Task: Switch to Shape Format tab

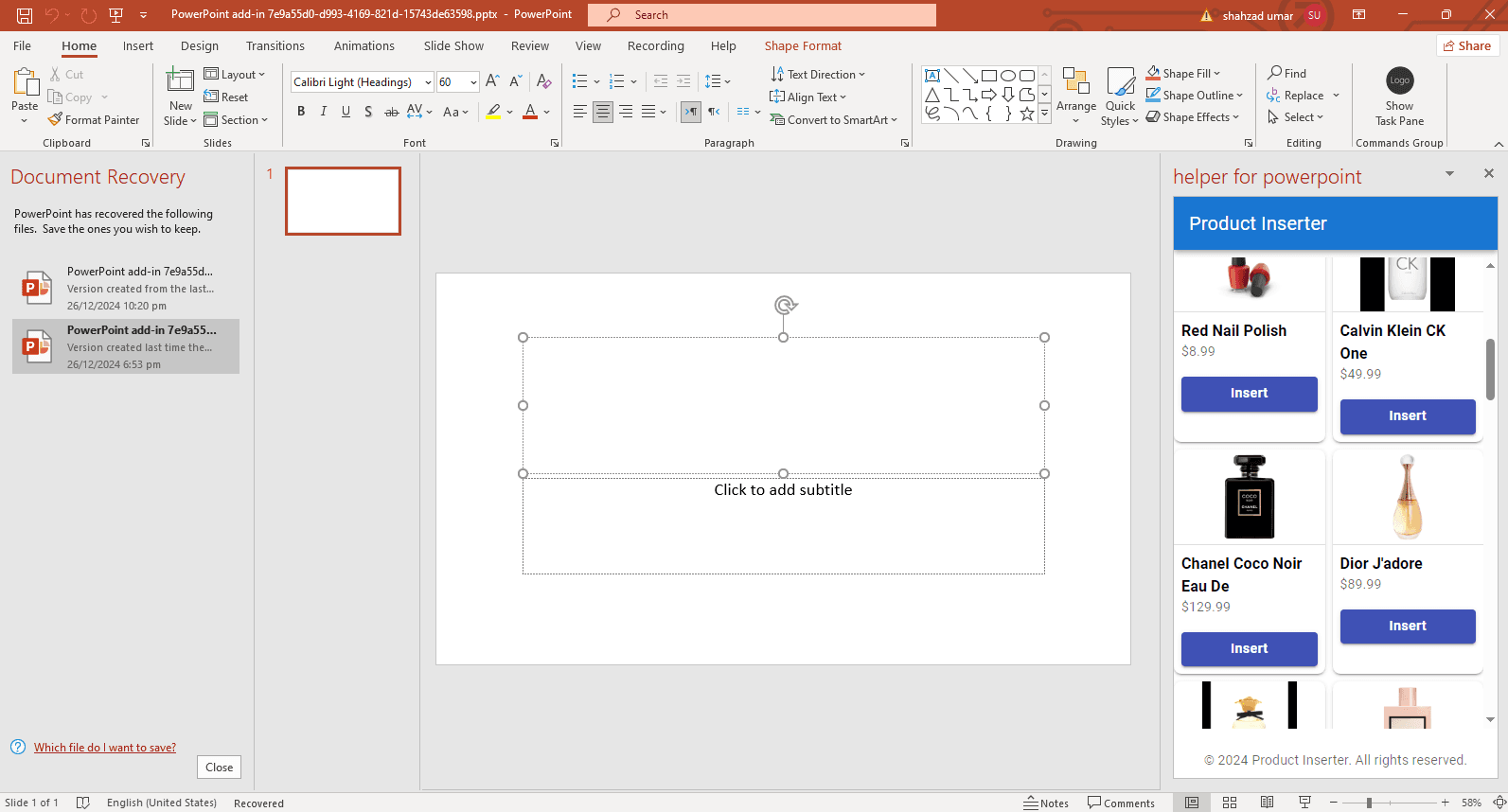Action: click(803, 45)
